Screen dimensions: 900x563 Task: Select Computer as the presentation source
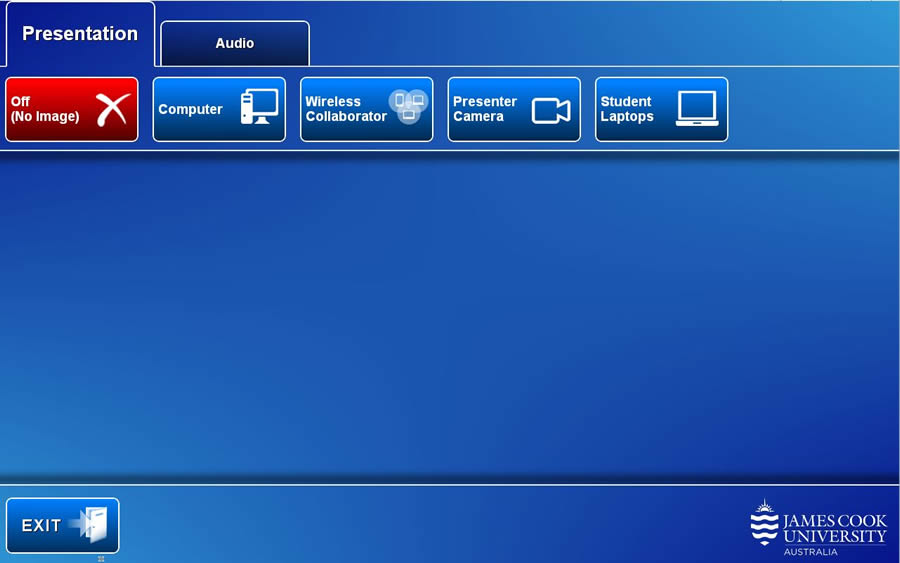coord(219,109)
